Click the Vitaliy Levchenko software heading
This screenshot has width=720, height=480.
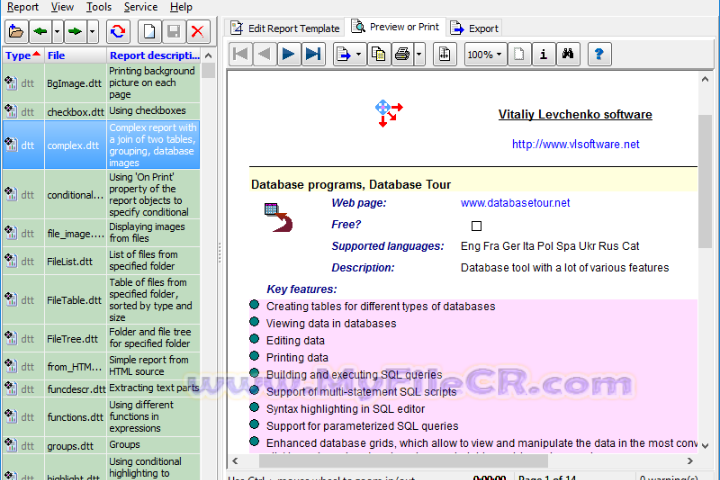[575, 114]
